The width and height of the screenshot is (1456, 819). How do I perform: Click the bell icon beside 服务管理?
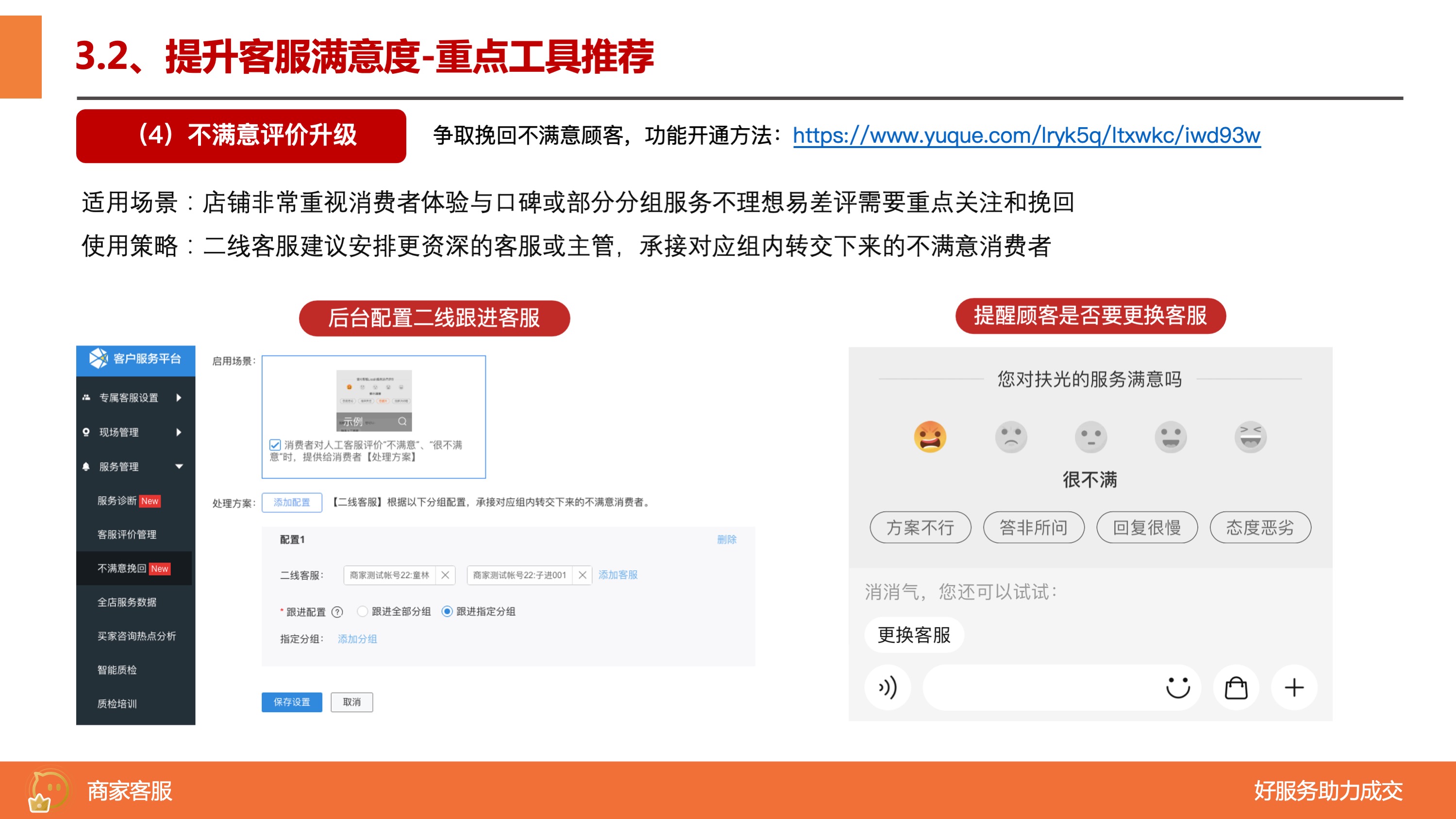coord(86,467)
